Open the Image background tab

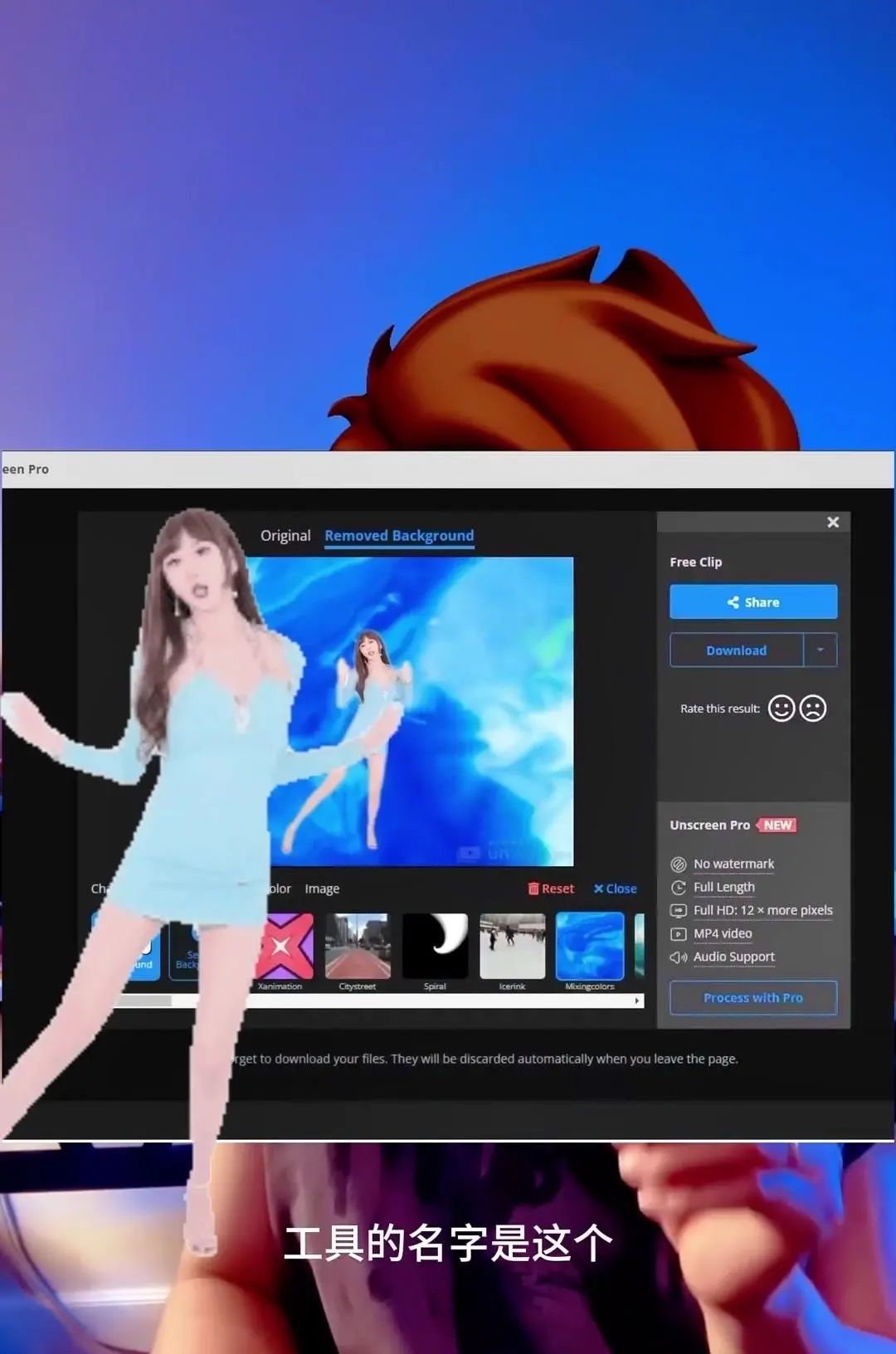pyautogui.click(x=322, y=889)
